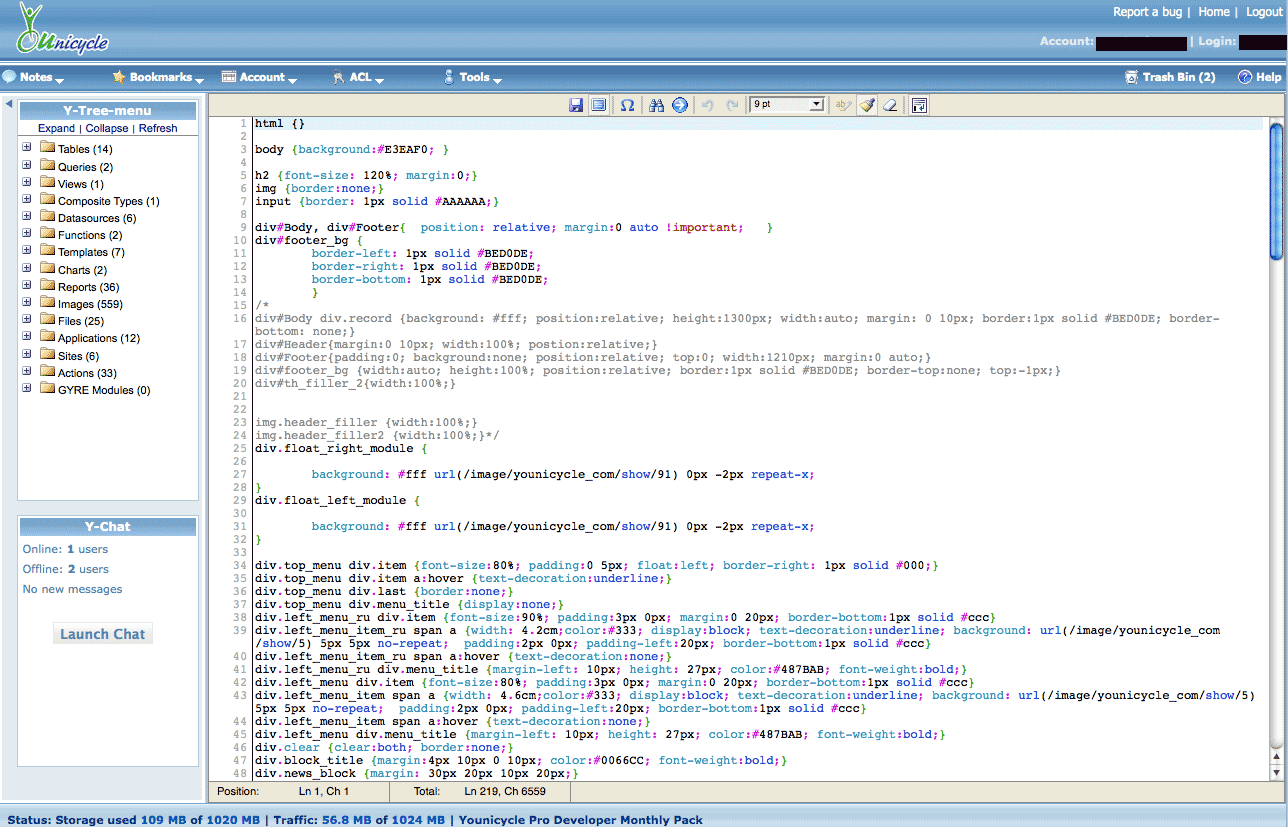Image resolution: width=1288 pixels, height=827 pixels.
Task: Click the eraser icon in toolbar
Action: (x=890, y=105)
